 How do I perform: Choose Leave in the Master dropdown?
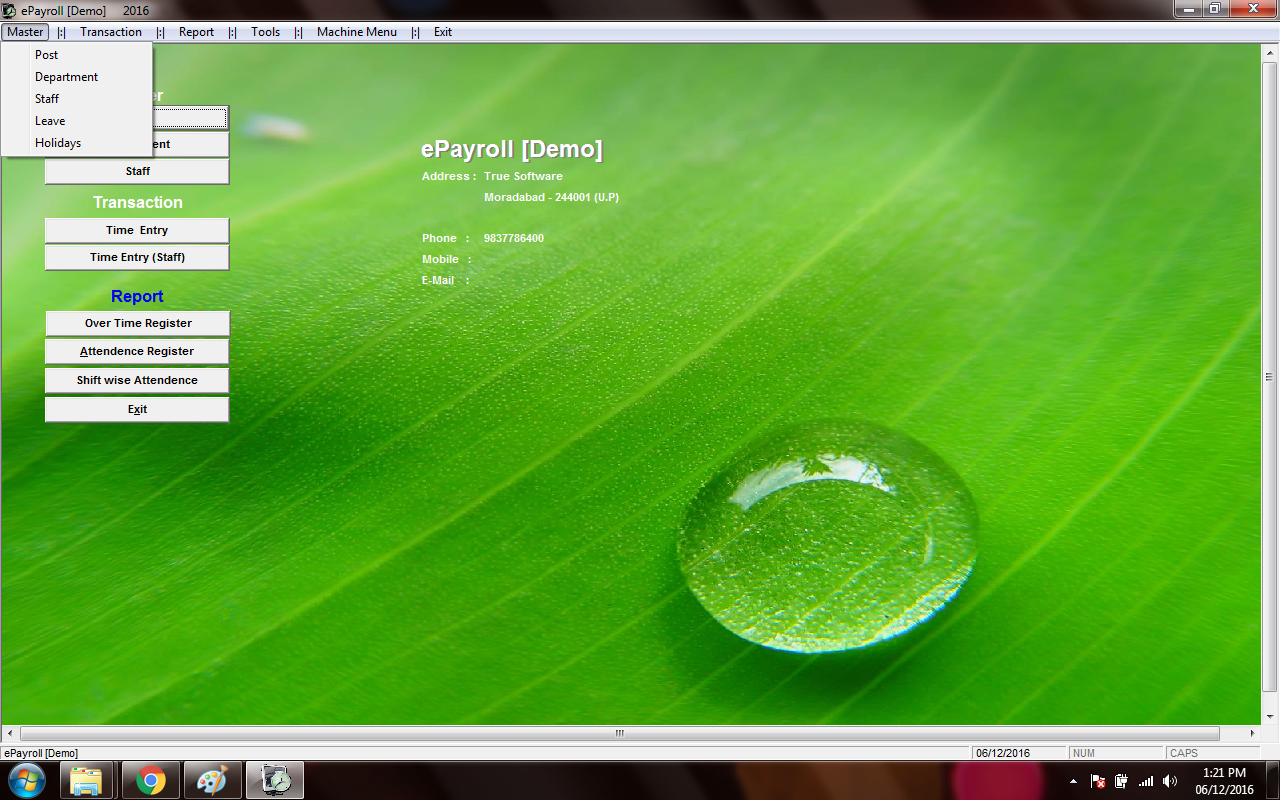[77, 121]
